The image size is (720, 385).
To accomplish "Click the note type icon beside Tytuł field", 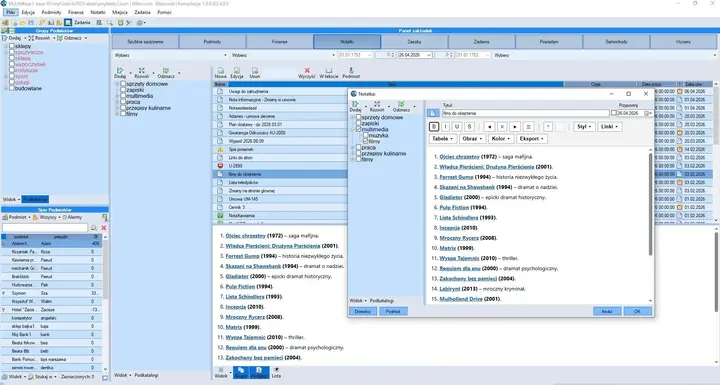I will click(x=433, y=113).
